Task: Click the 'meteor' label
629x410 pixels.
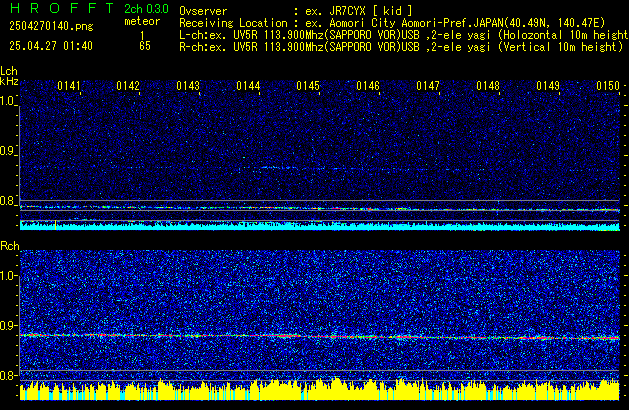Action: [142, 21]
